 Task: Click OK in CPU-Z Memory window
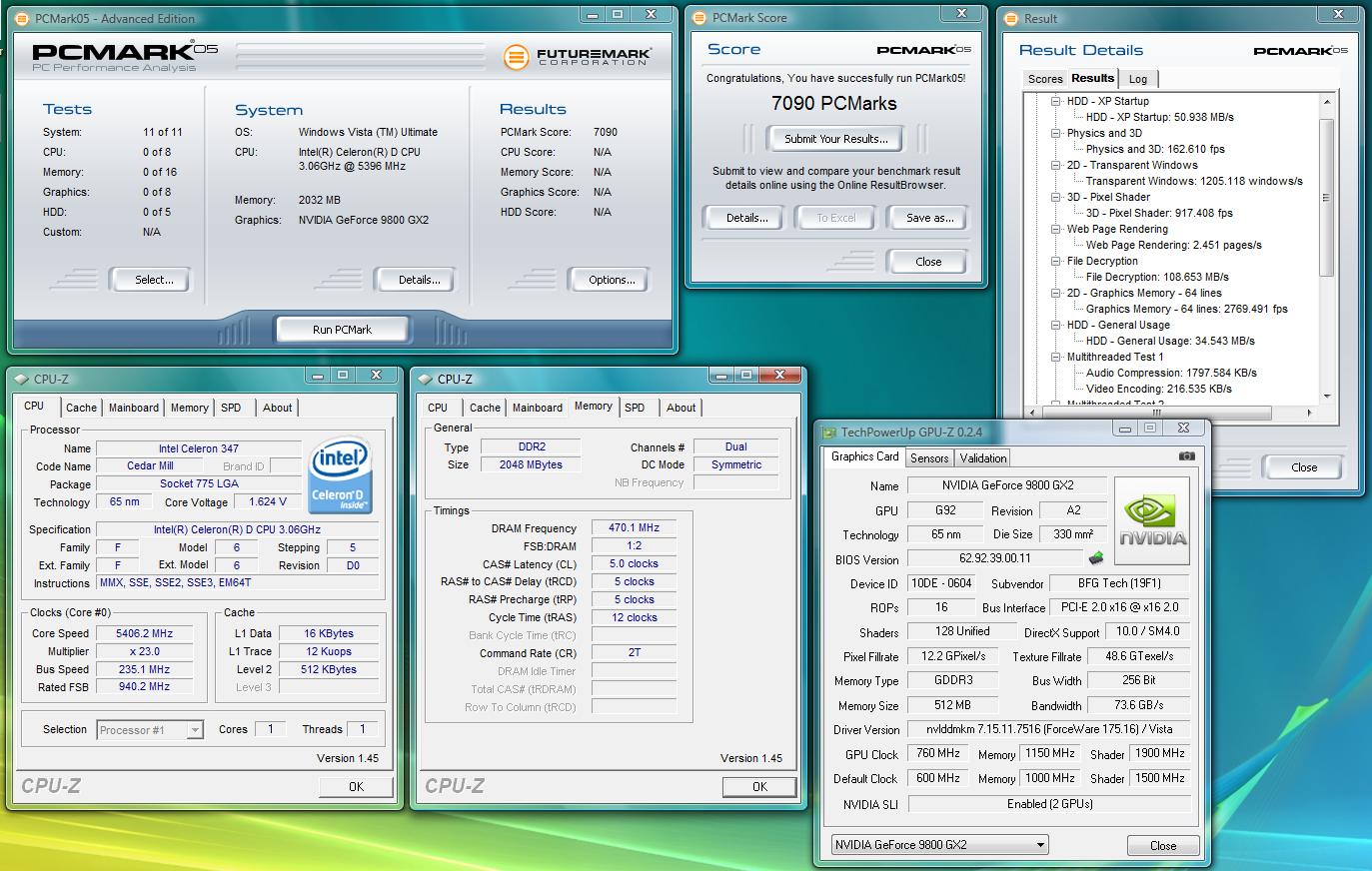759,787
